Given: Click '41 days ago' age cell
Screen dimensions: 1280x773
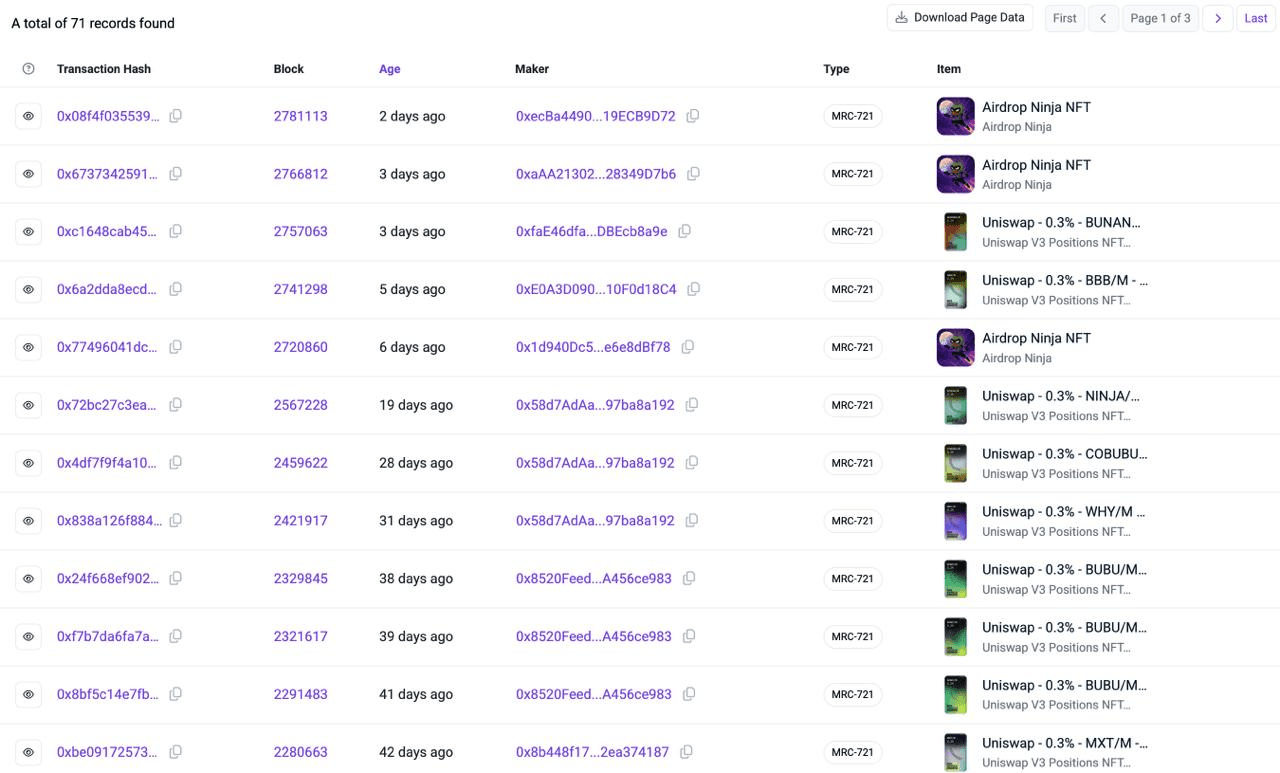Looking at the screenshot, I should [416, 694].
